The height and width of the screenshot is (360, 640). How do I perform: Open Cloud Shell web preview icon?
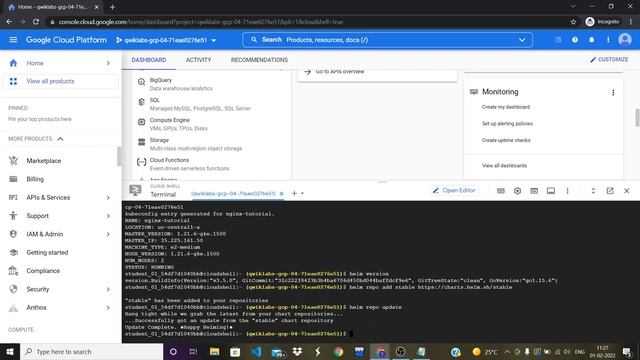point(534,191)
